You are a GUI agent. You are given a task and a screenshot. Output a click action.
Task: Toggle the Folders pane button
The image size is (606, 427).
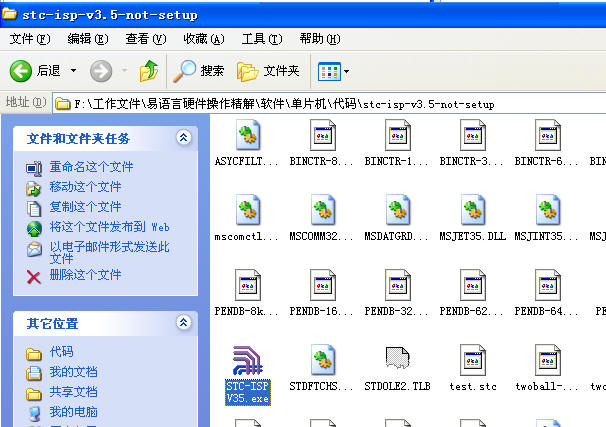pyautogui.click(x=268, y=71)
